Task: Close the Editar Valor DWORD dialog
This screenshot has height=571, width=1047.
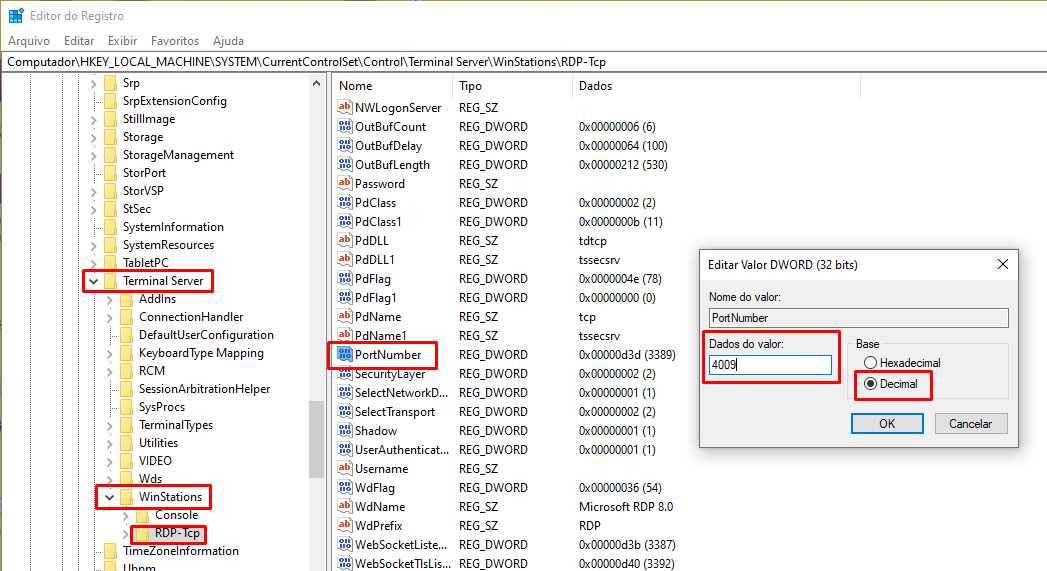Action: tap(1002, 264)
